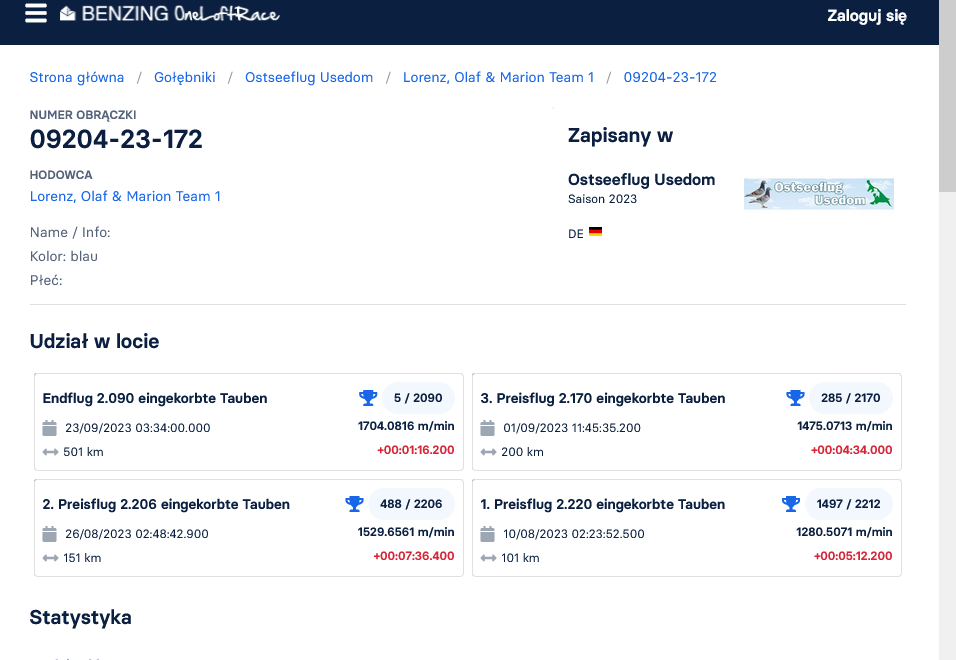Click the distance arrow icon showing 501 km
The width and height of the screenshot is (956, 660).
click(x=50, y=452)
